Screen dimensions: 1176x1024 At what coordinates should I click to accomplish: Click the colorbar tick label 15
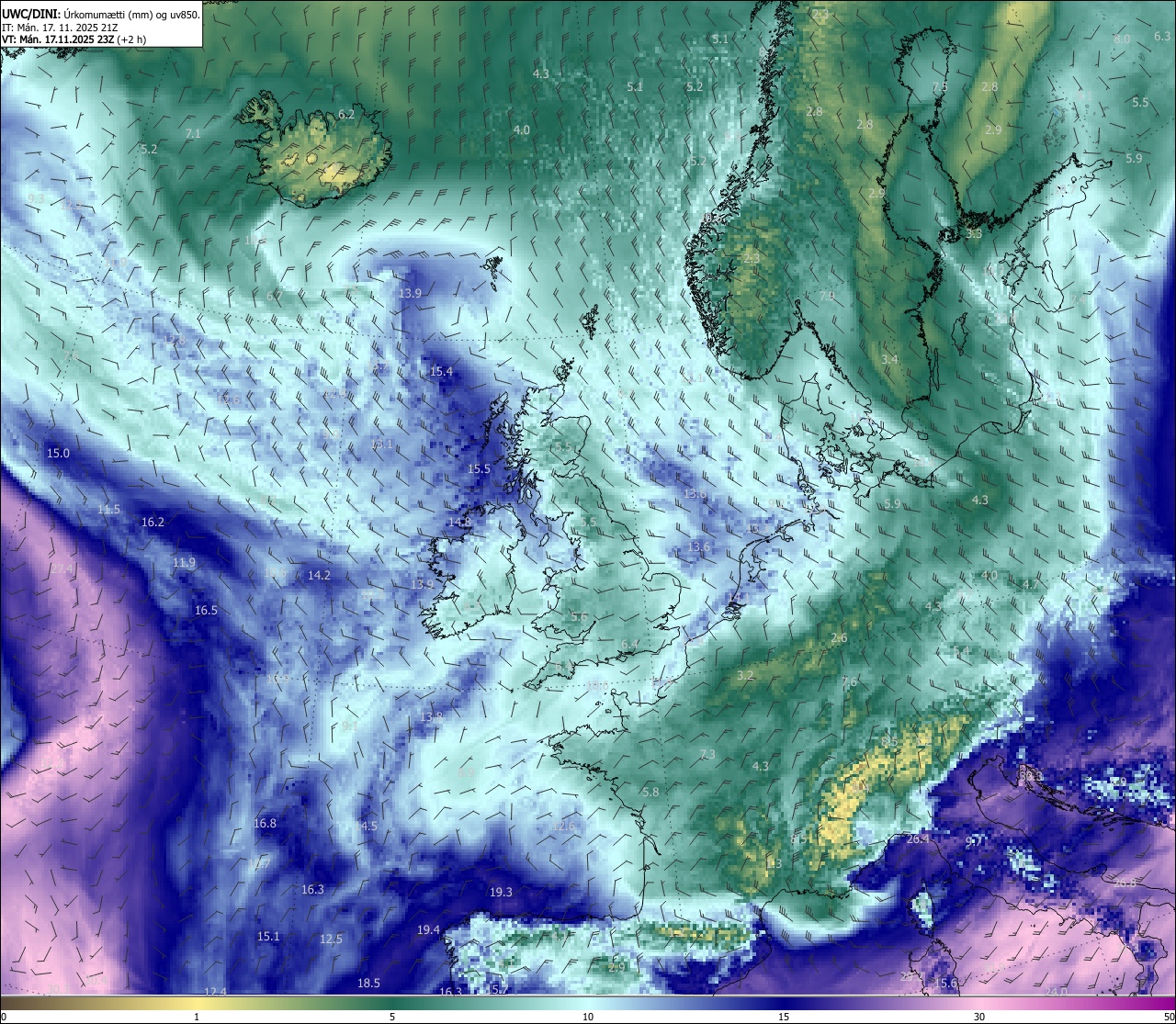784,1017
